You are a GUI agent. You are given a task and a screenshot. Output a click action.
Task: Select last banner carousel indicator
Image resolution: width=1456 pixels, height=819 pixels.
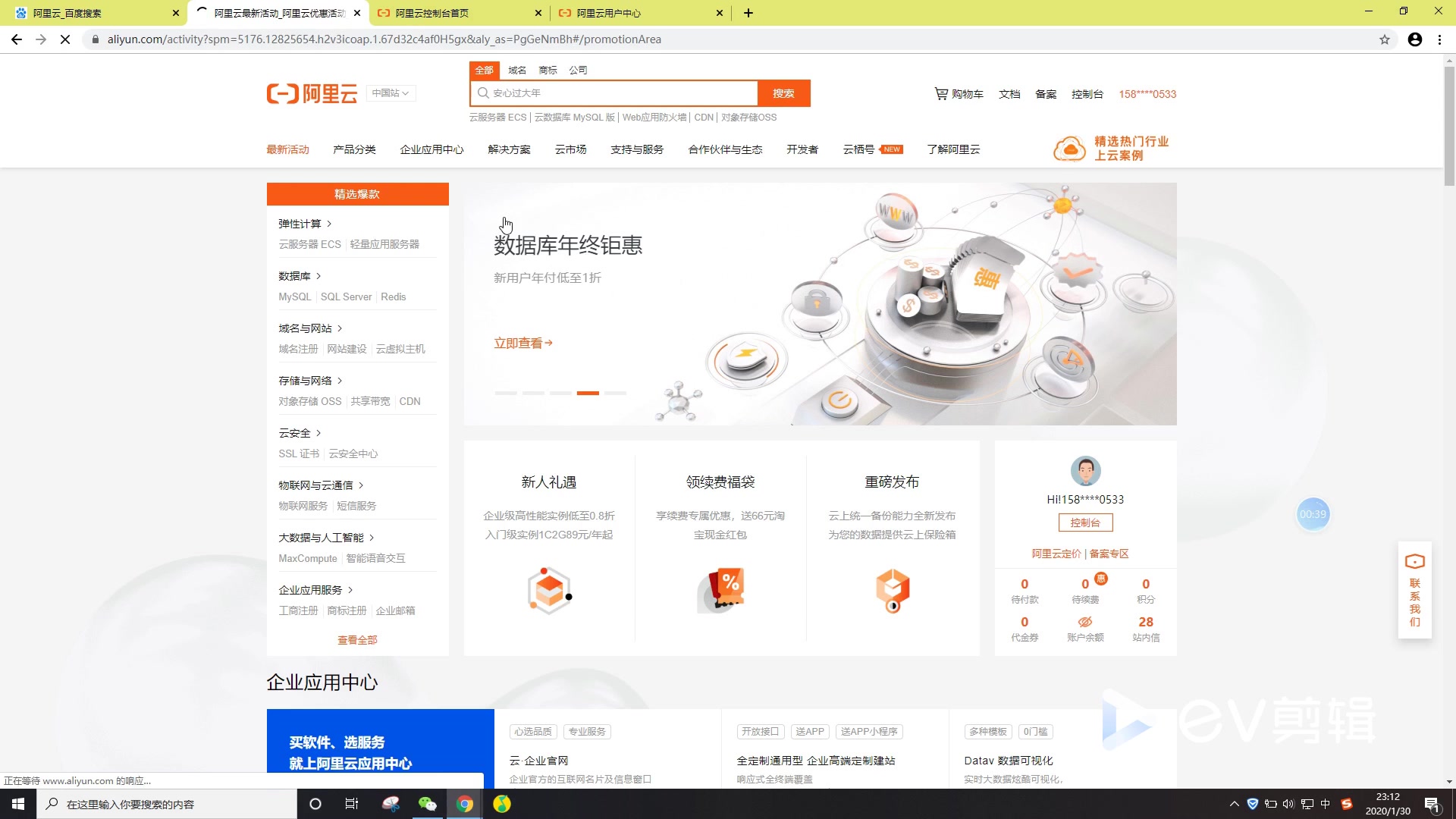pyautogui.click(x=615, y=393)
